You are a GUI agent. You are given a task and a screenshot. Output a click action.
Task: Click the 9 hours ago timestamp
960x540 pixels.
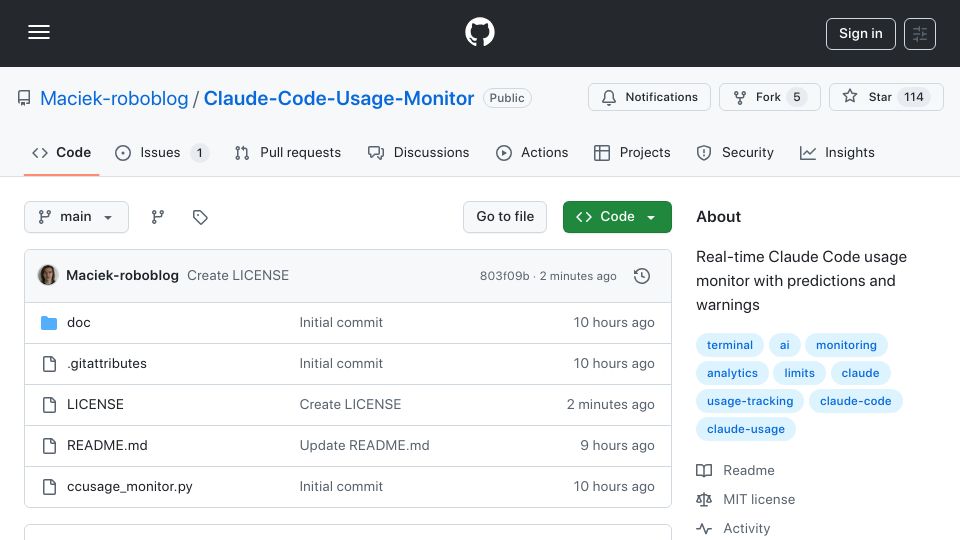pos(617,446)
